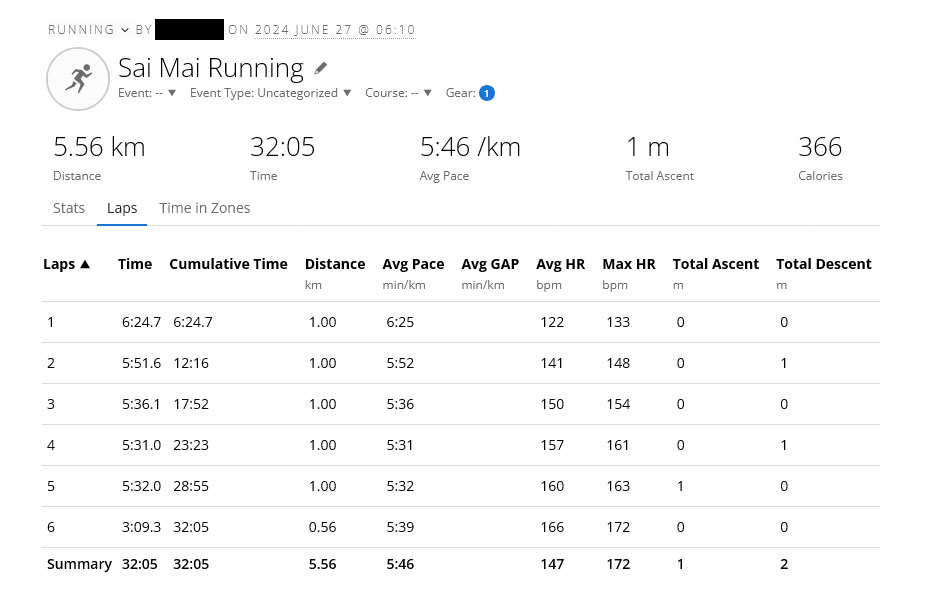Viewport: 950px width, 607px height.
Task: Click the Max HR column header
Action: tap(629, 264)
